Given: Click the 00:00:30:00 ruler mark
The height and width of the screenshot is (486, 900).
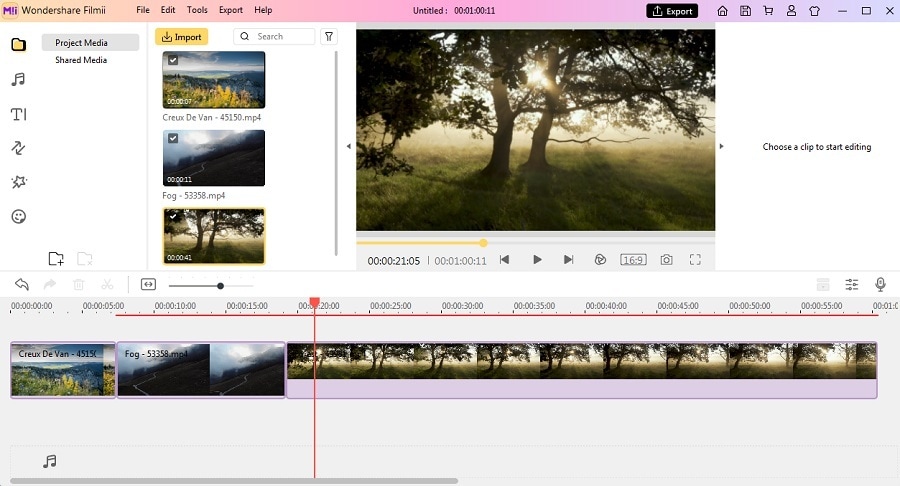Looking at the screenshot, I should coord(462,306).
